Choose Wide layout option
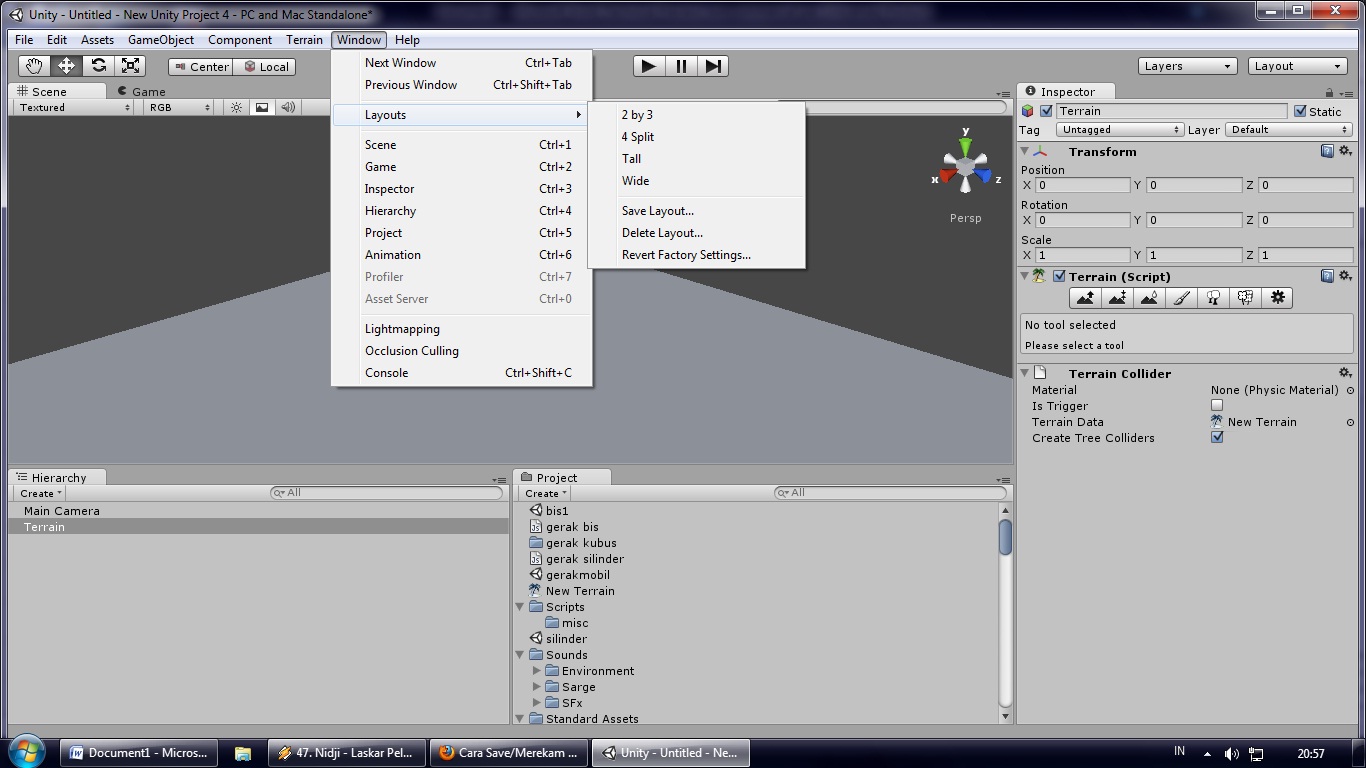 635,181
